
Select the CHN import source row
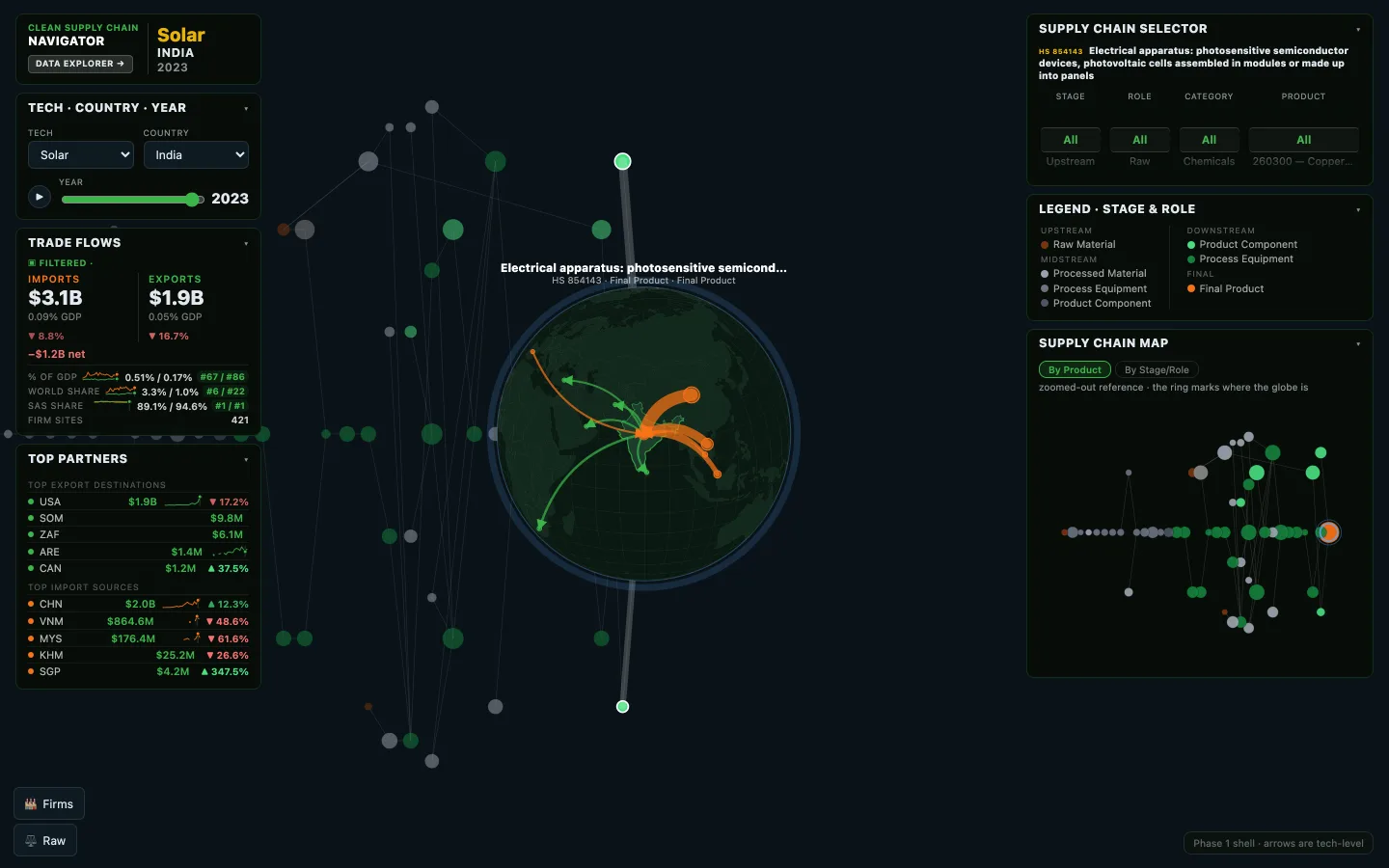[138, 604]
